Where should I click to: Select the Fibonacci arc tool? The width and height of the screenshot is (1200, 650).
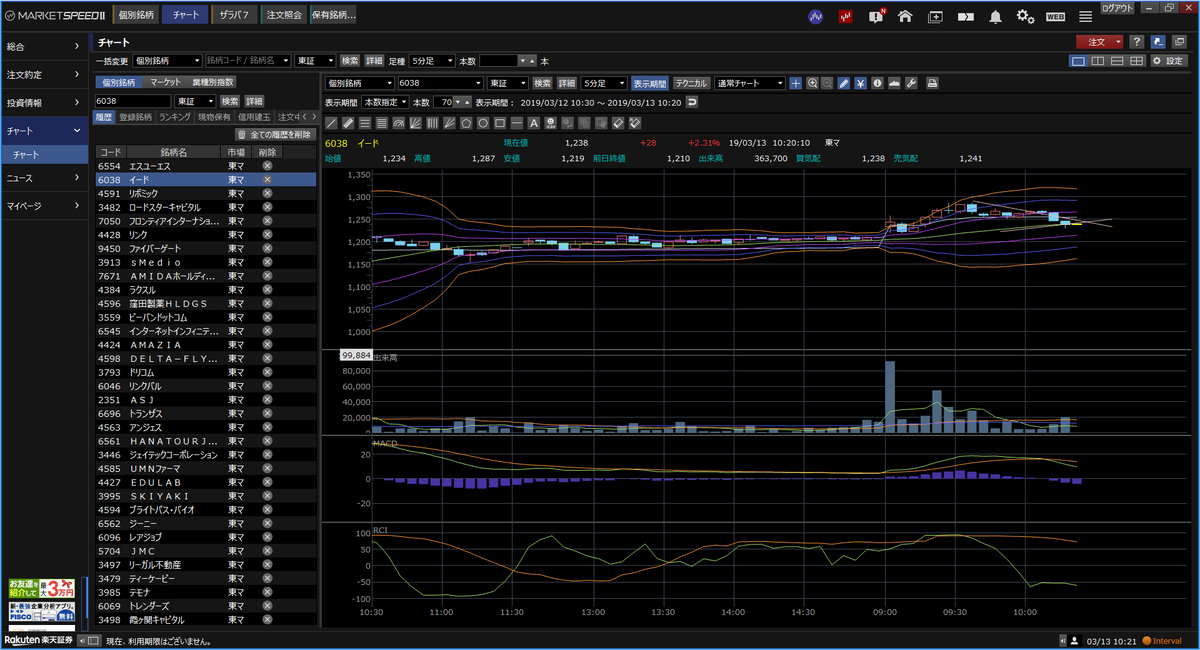(399, 124)
